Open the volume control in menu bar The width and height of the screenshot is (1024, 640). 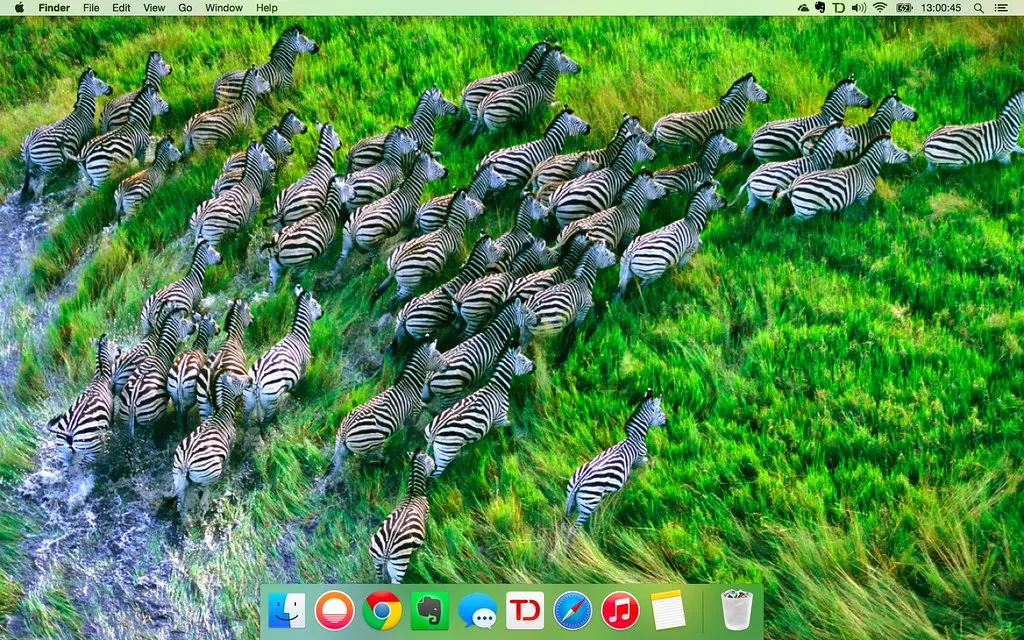(x=859, y=8)
